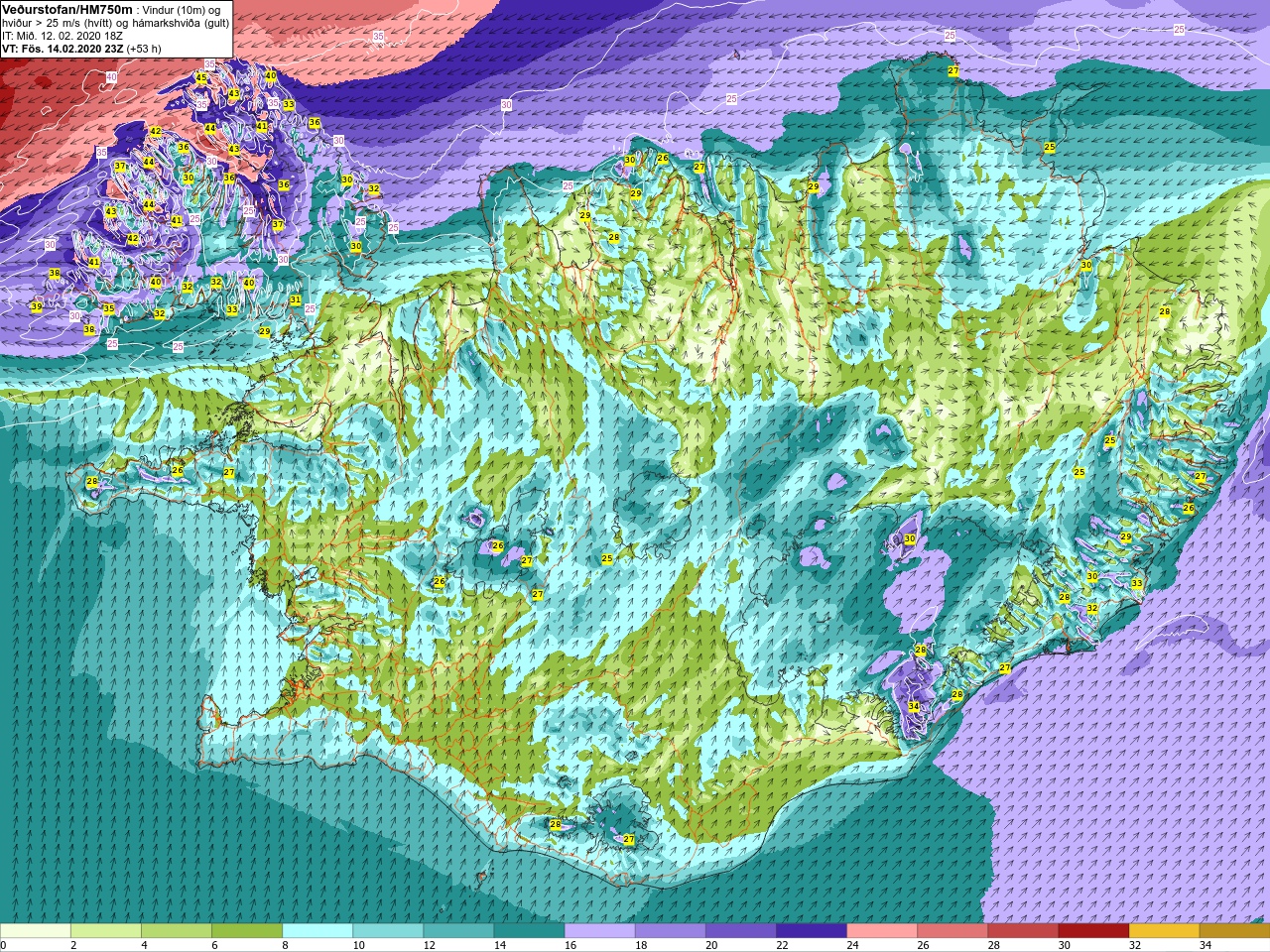Click the legend scale number '24'
Screen dimensions: 1270x952
(x=852, y=945)
